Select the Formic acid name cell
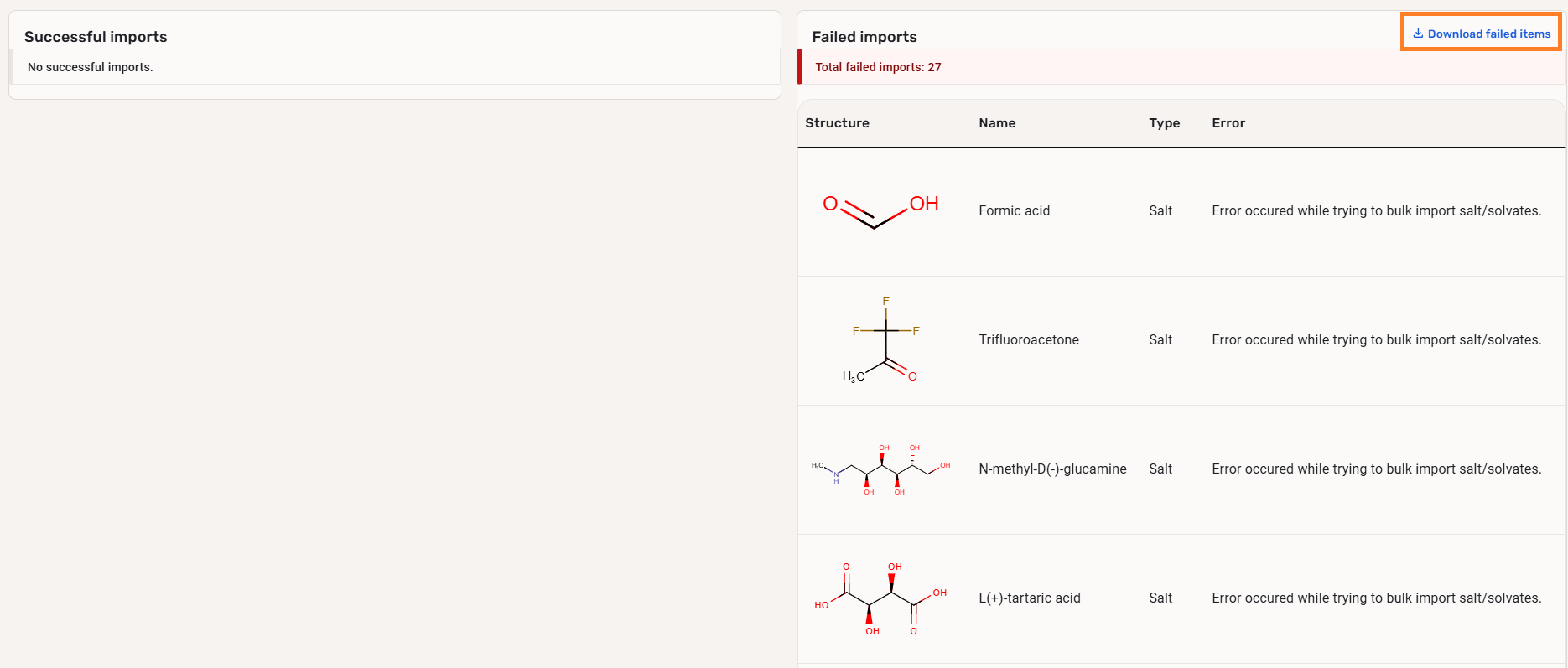 [x=1014, y=211]
